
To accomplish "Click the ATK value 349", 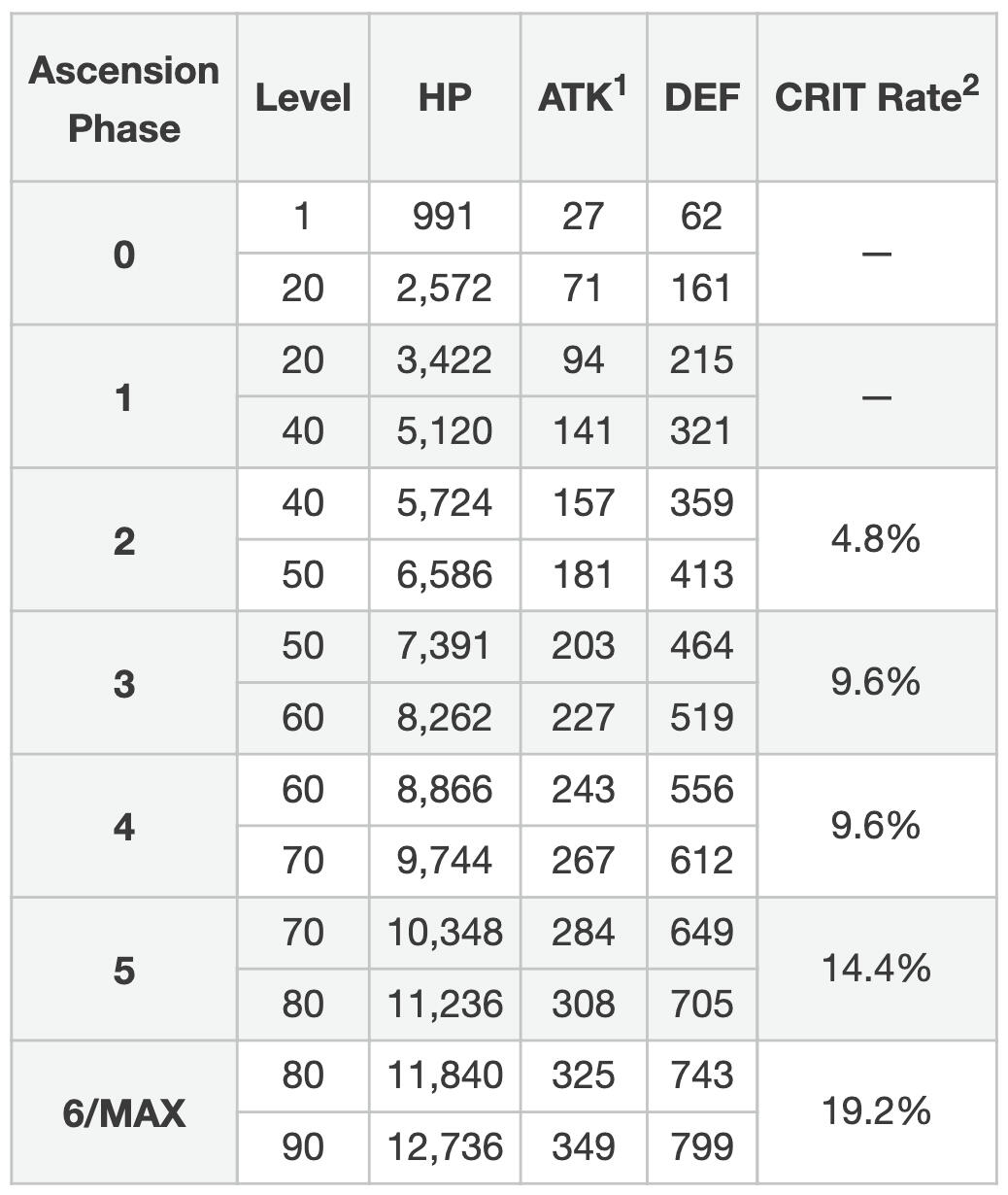I will click(x=583, y=1147).
